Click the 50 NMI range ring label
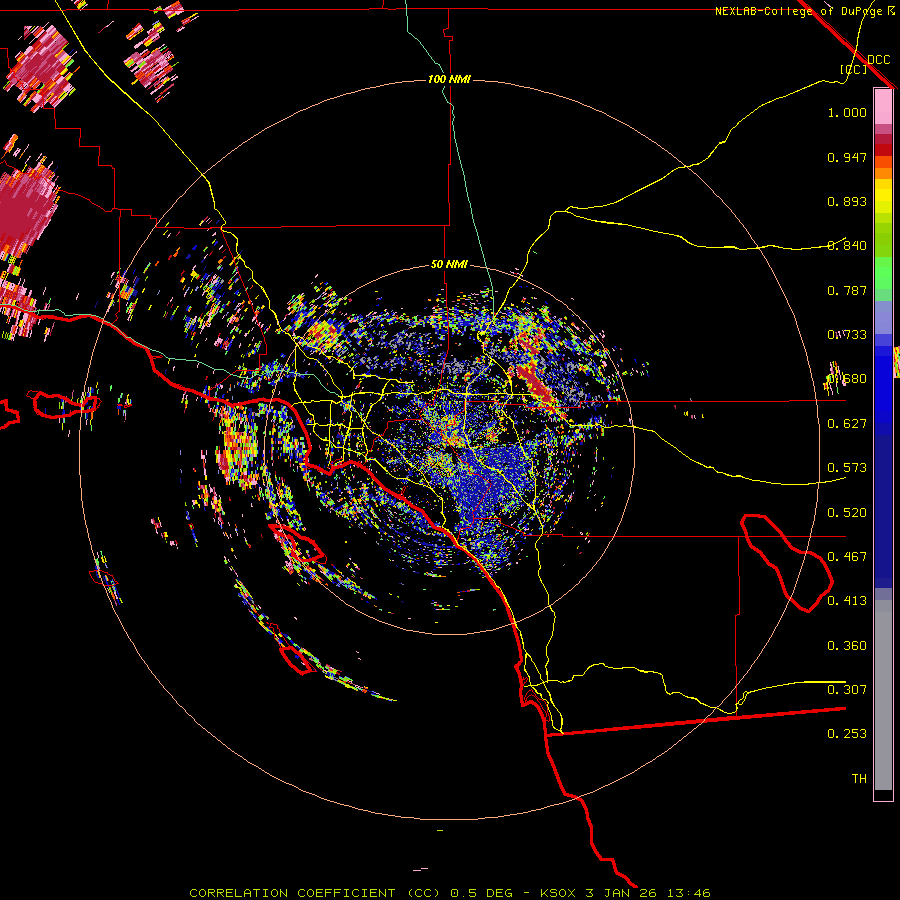The width and height of the screenshot is (900, 900). 449,264
